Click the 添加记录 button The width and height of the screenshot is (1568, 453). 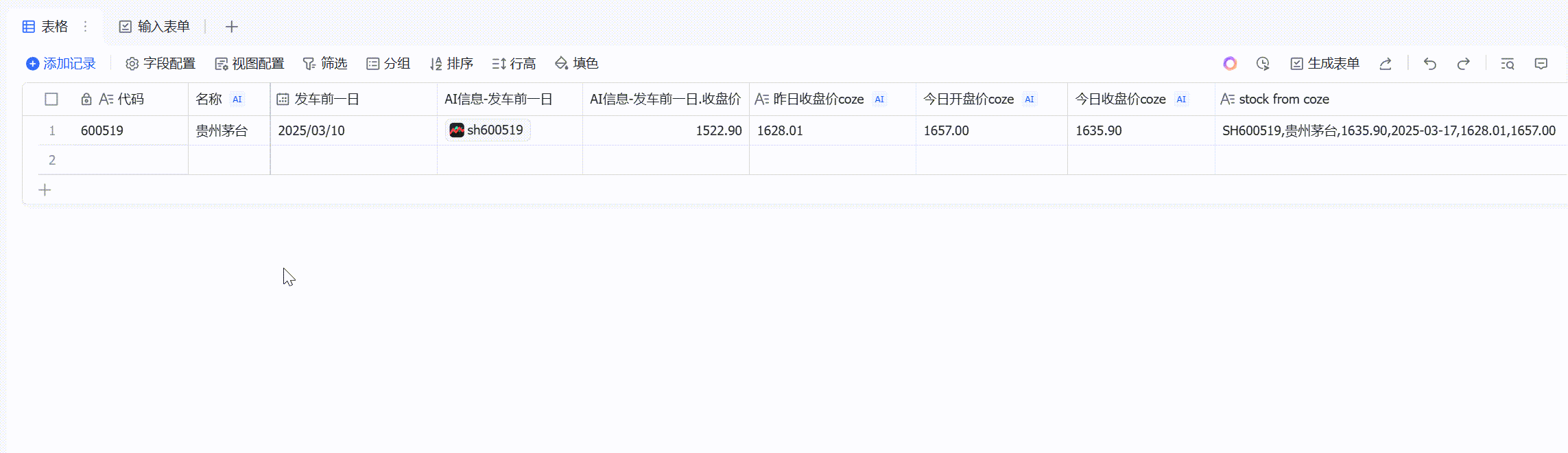tap(61, 64)
